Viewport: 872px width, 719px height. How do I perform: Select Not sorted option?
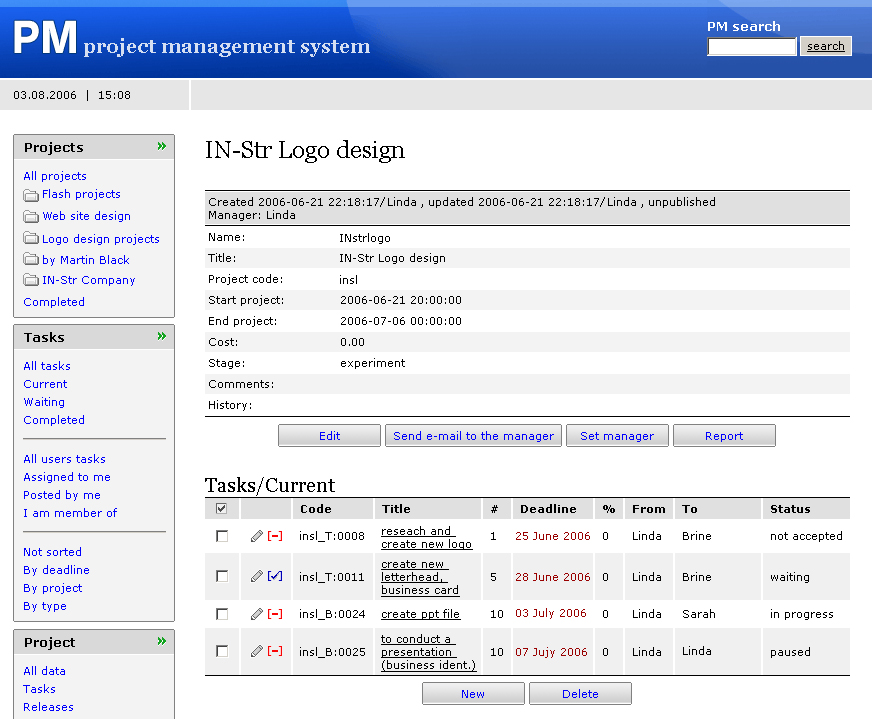[52, 552]
